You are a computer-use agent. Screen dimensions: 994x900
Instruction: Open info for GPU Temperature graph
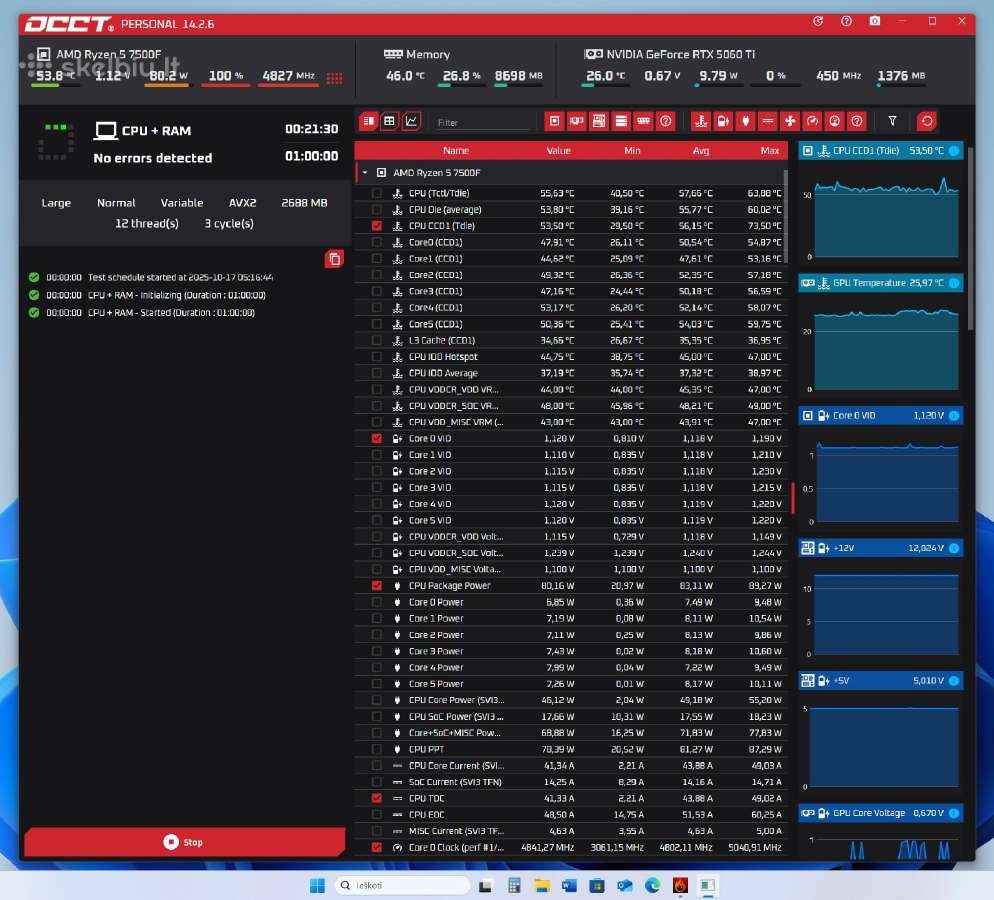point(954,283)
